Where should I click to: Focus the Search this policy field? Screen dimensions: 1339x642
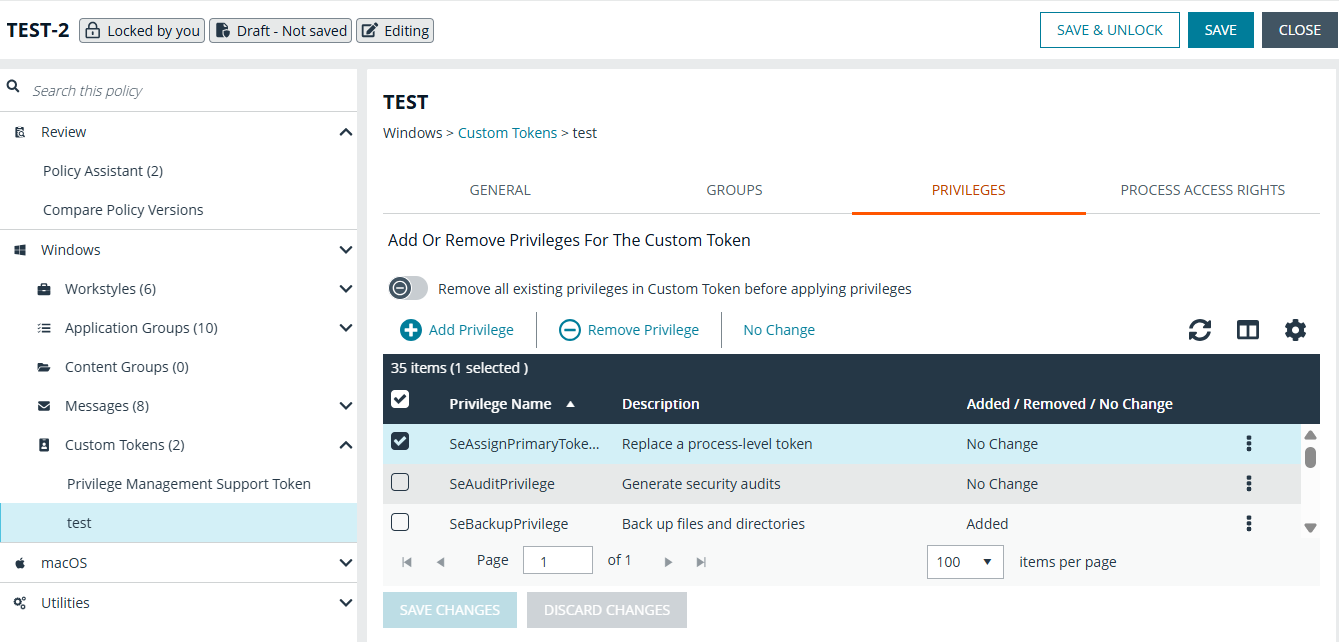[x=190, y=90]
